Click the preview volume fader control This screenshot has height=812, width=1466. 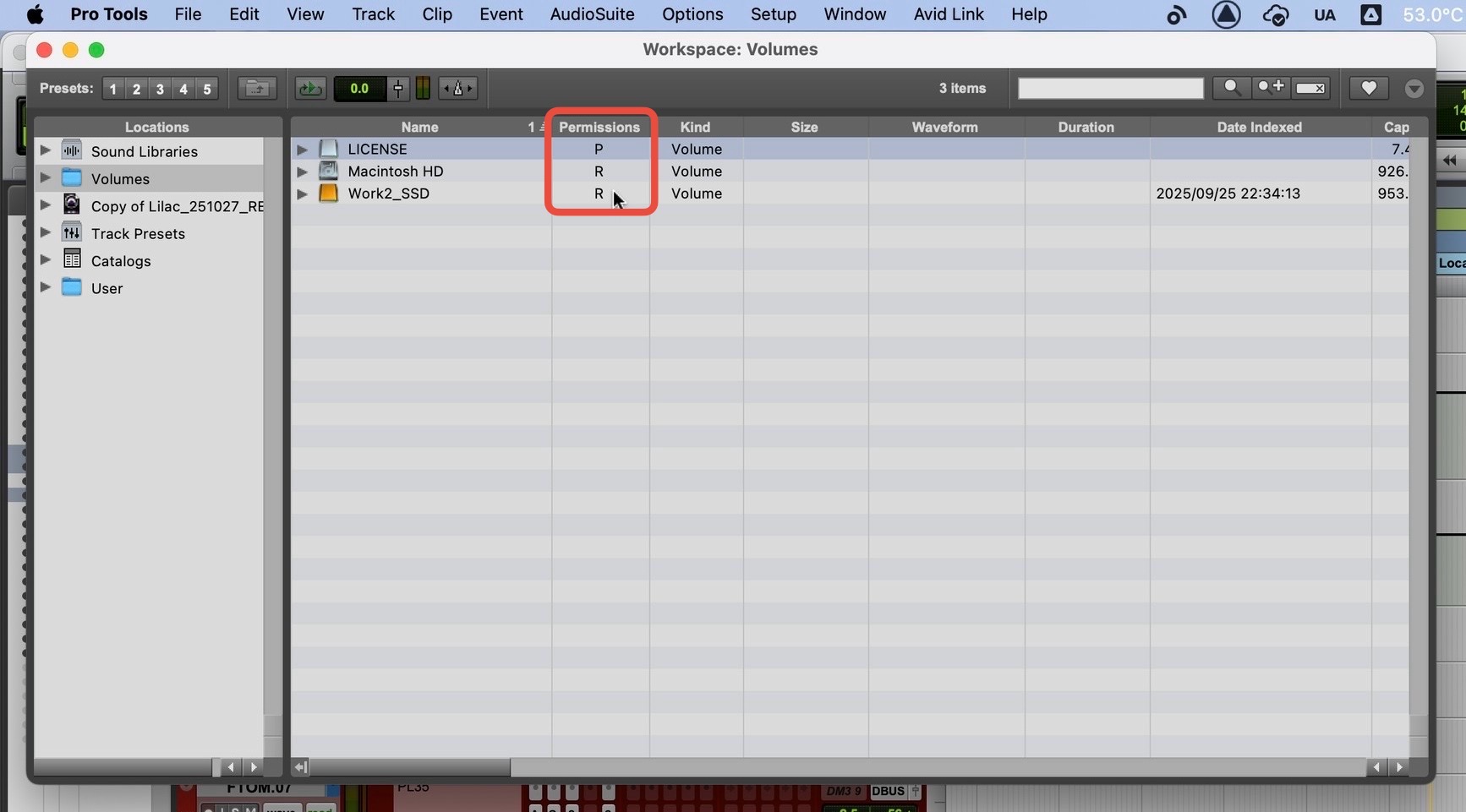(398, 88)
